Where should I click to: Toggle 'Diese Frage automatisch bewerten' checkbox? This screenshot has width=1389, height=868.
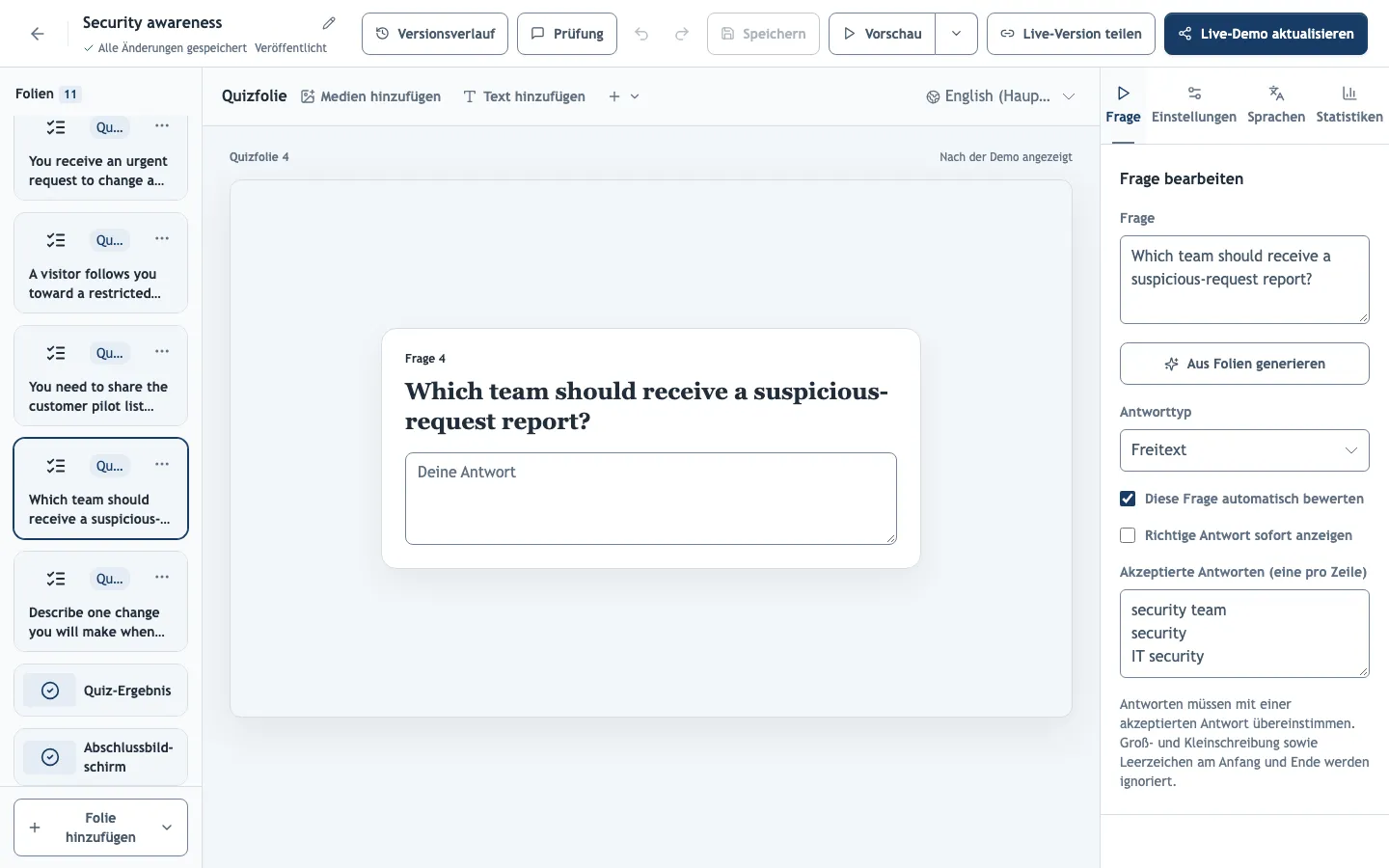[1128, 499]
